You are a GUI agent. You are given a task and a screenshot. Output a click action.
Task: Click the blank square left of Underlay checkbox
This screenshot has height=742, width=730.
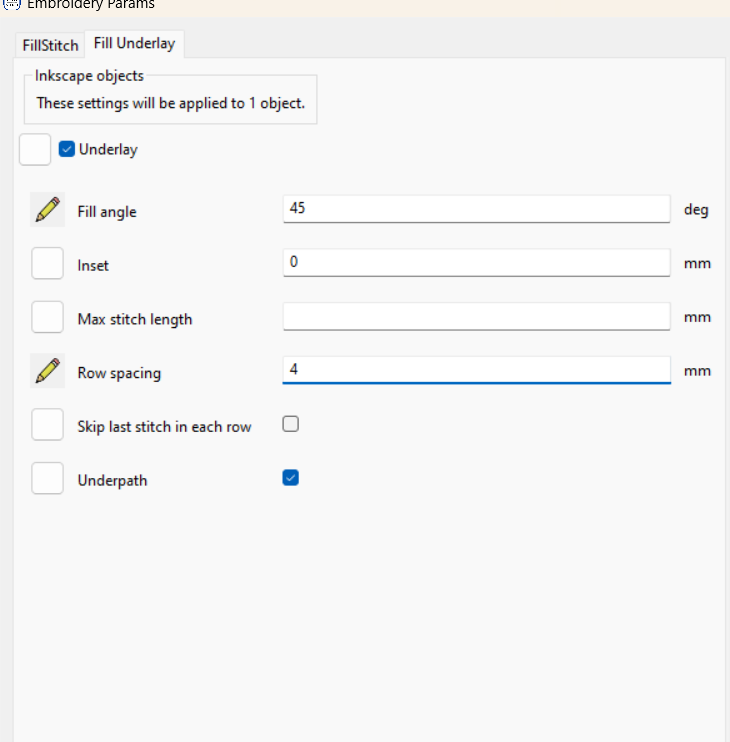pyautogui.click(x=35, y=150)
